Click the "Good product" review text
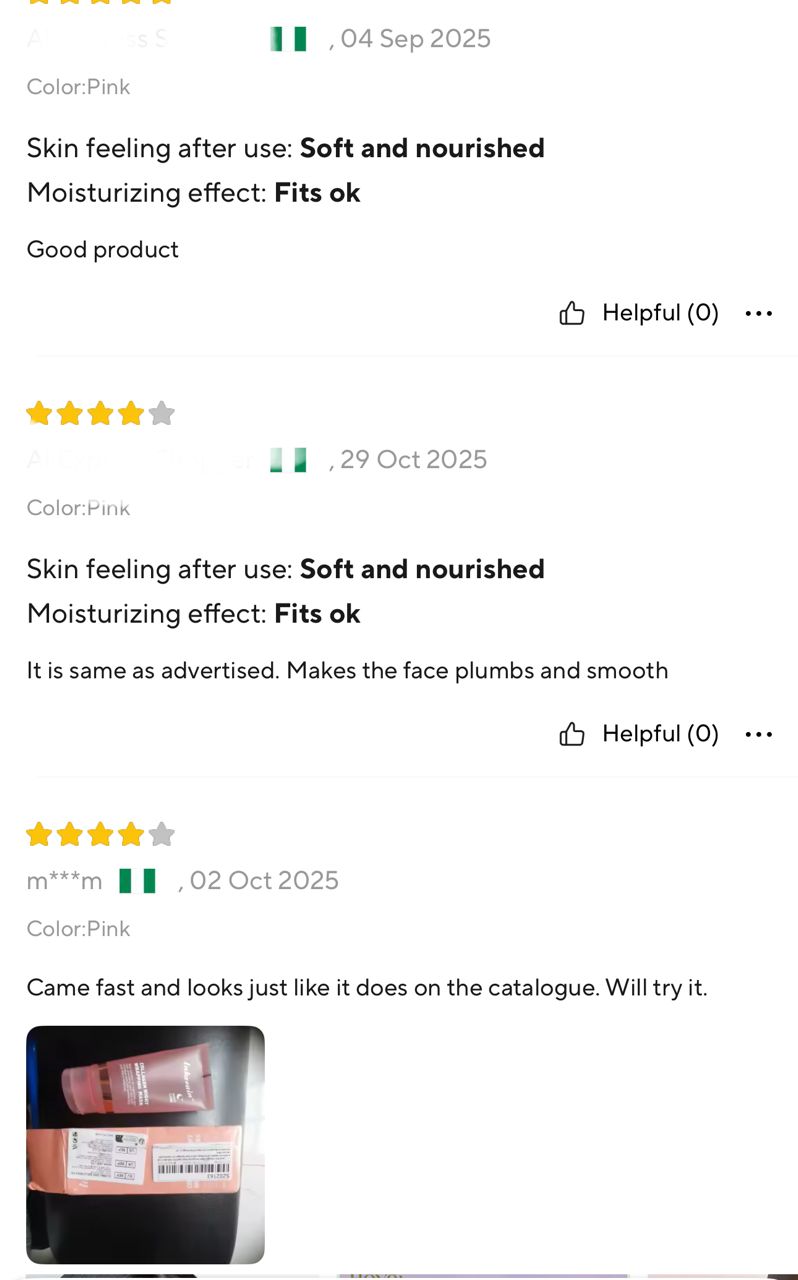This screenshot has height=1280, width=798. pyautogui.click(x=103, y=250)
